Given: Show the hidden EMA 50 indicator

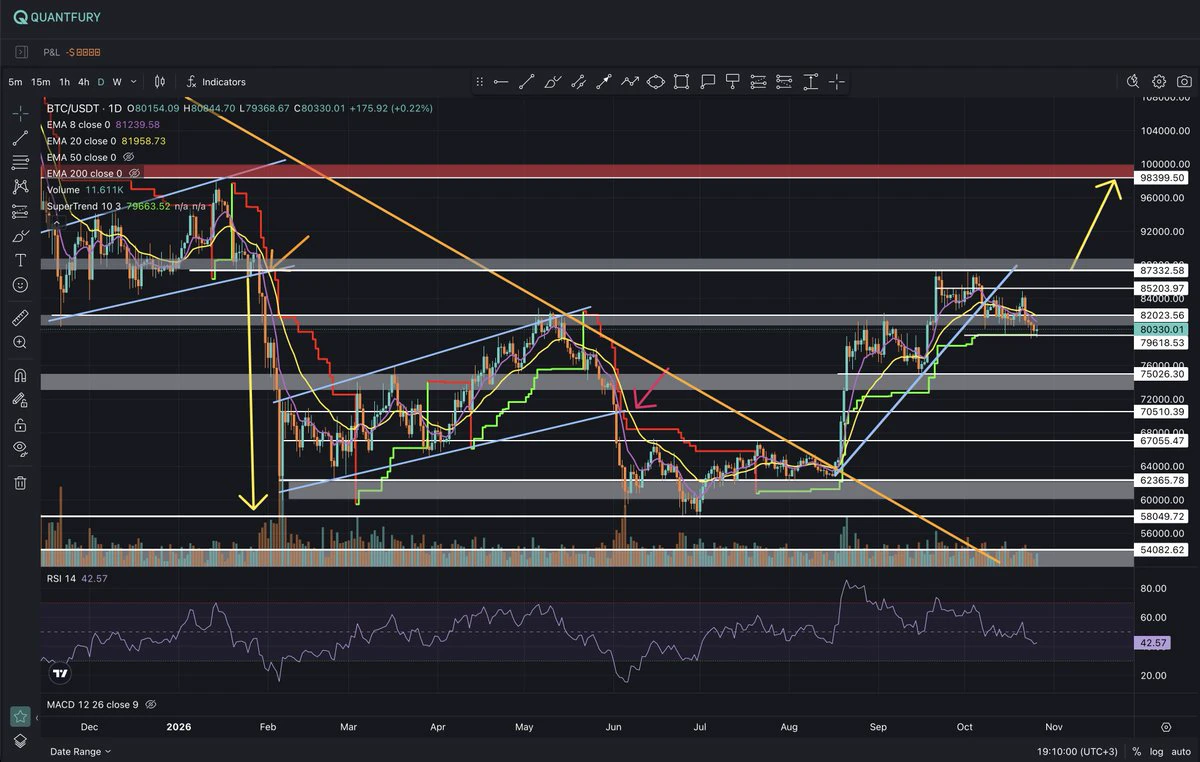Looking at the screenshot, I should (x=129, y=157).
